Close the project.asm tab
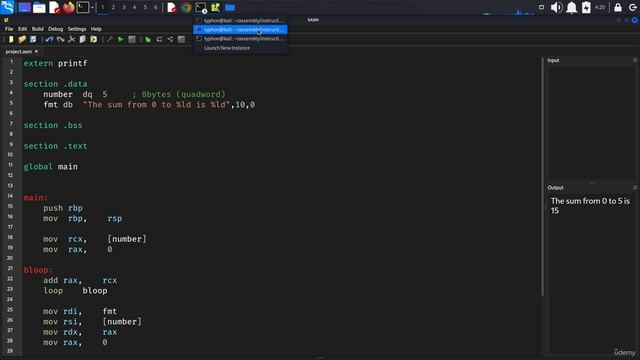 tap(36, 51)
